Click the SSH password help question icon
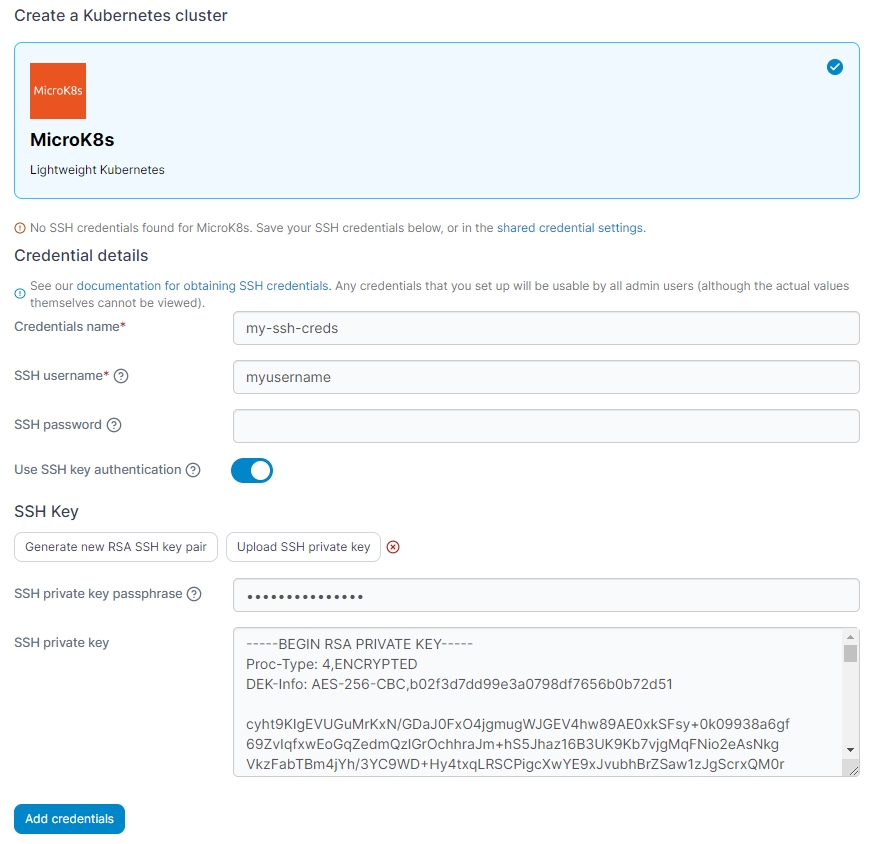Image resolution: width=875 pixels, height=844 pixels. [x=114, y=425]
